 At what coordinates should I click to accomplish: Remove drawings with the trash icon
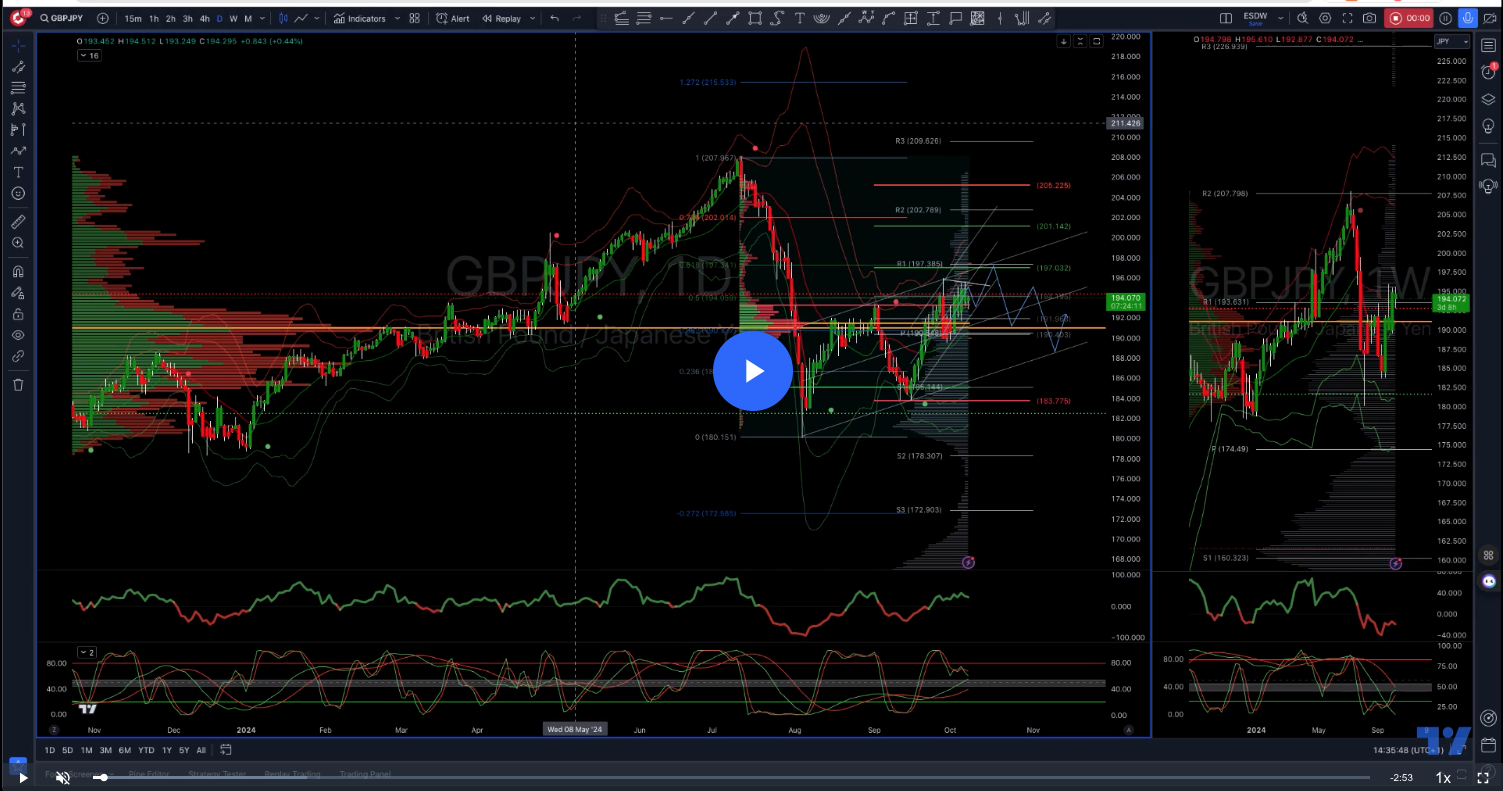click(18, 384)
